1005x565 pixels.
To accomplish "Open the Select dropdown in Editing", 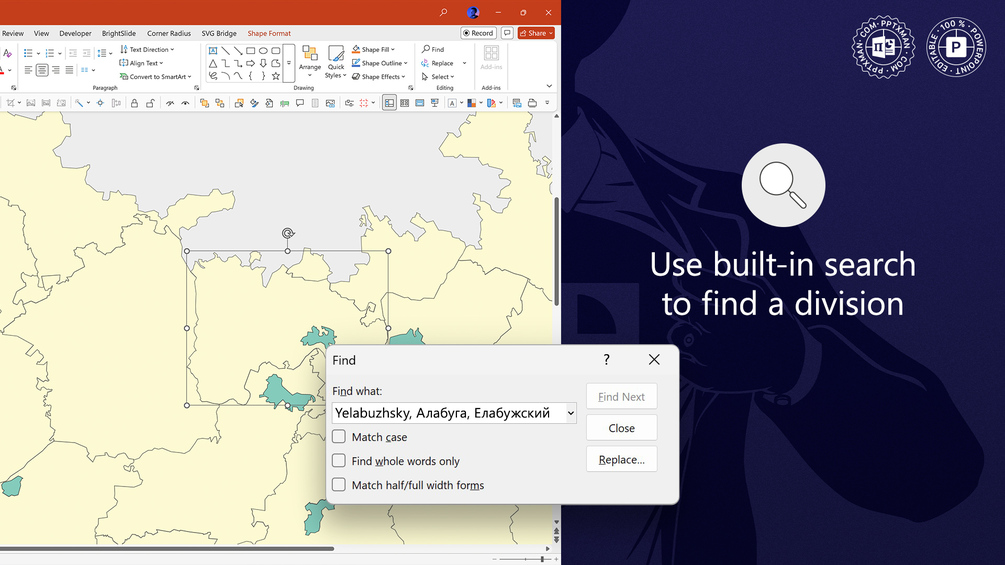I will coord(438,76).
